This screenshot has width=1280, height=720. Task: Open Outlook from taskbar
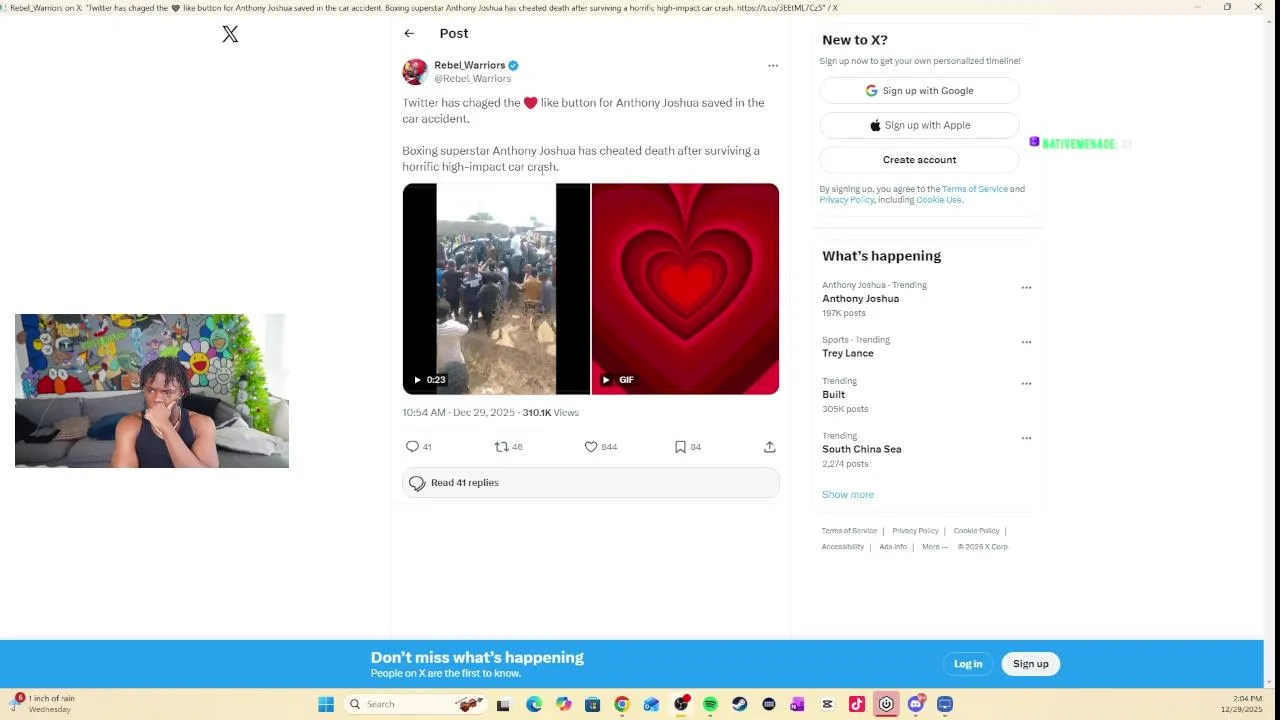coord(651,704)
